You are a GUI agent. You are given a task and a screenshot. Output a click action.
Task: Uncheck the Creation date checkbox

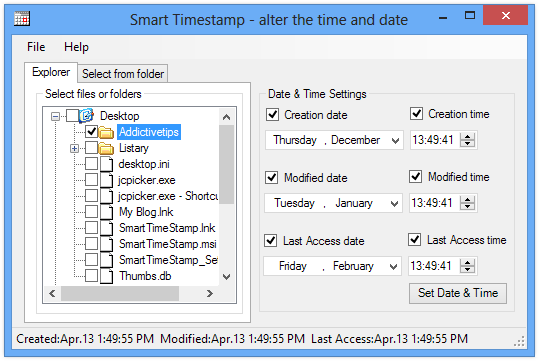(273, 114)
